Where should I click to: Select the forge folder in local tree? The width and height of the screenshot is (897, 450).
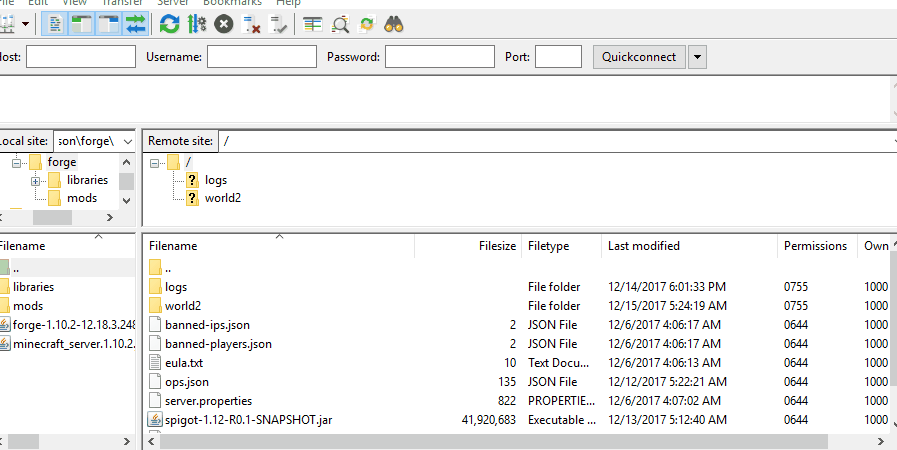(x=62, y=162)
